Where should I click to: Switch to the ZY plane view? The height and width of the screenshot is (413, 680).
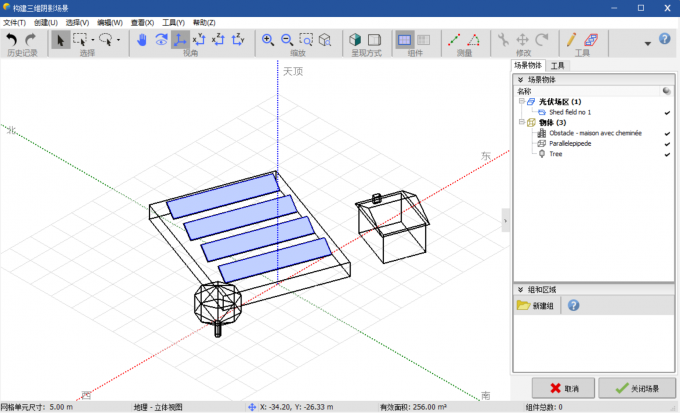[x=238, y=40]
